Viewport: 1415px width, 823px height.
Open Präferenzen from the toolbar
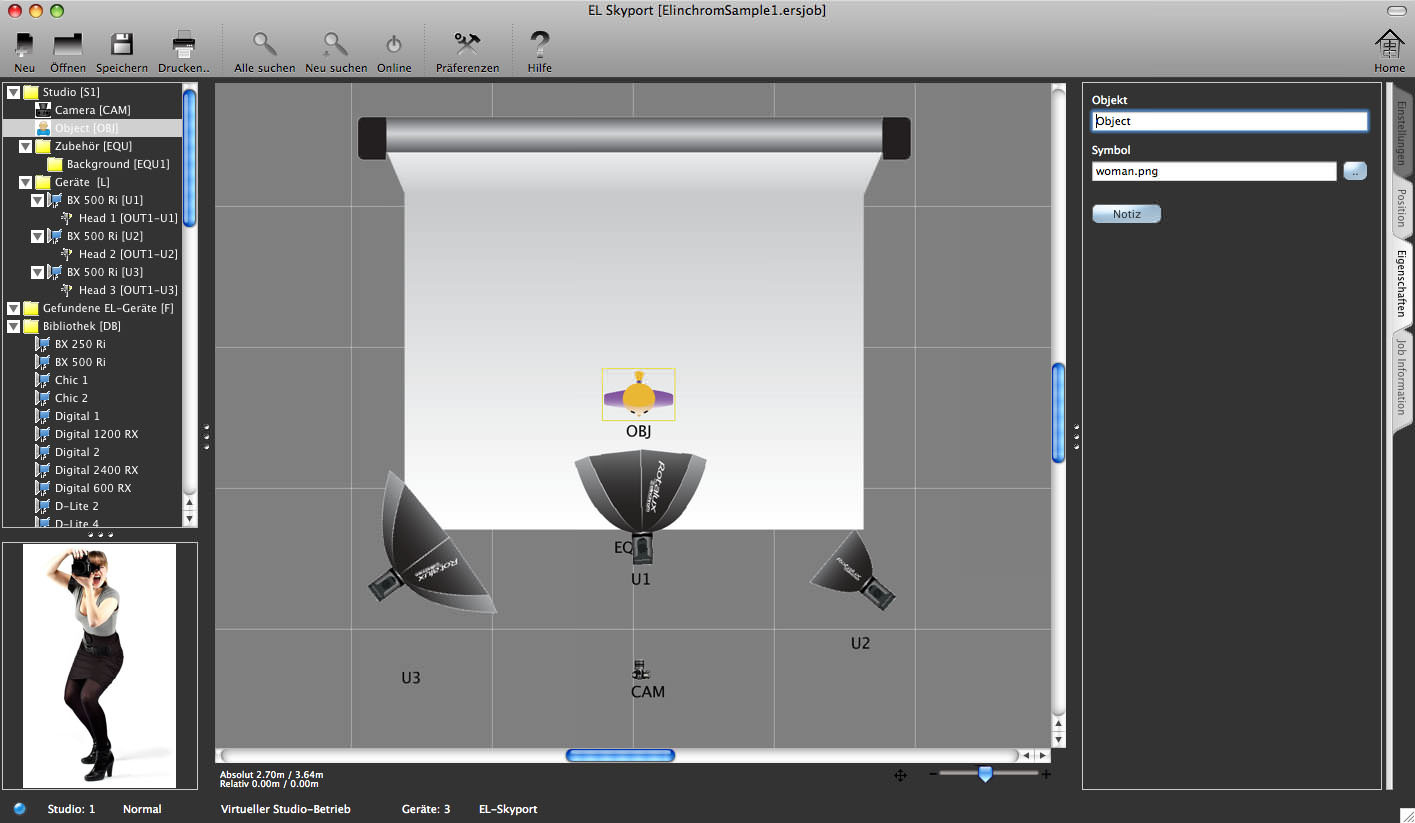467,45
